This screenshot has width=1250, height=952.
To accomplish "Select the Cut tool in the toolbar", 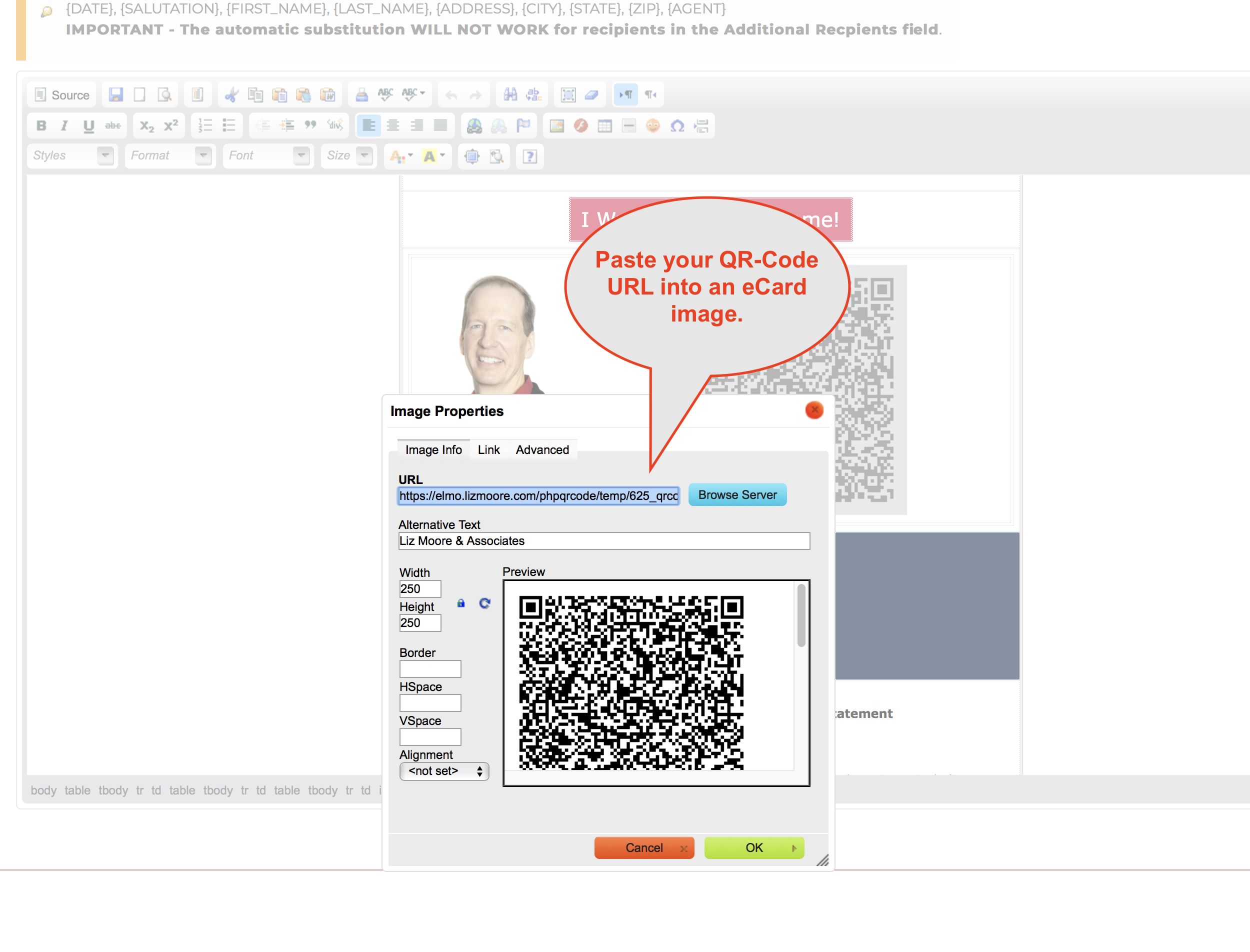I will pyautogui.click(x=232, y=94).
